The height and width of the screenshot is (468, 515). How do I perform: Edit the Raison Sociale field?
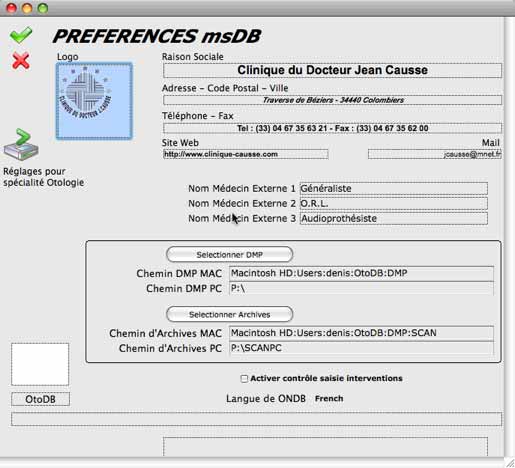[x=332, y=70]
